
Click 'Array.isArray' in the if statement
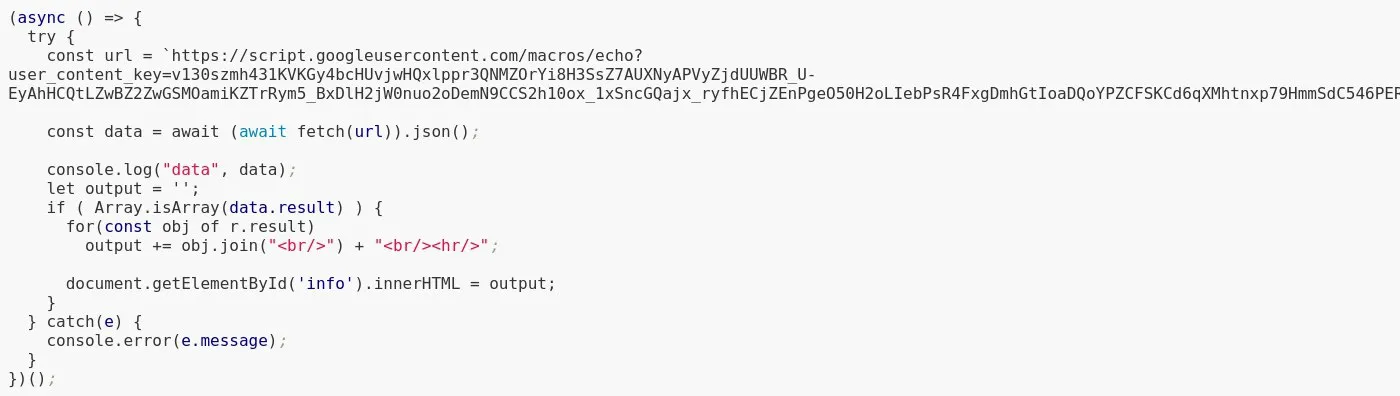(157, 207)
